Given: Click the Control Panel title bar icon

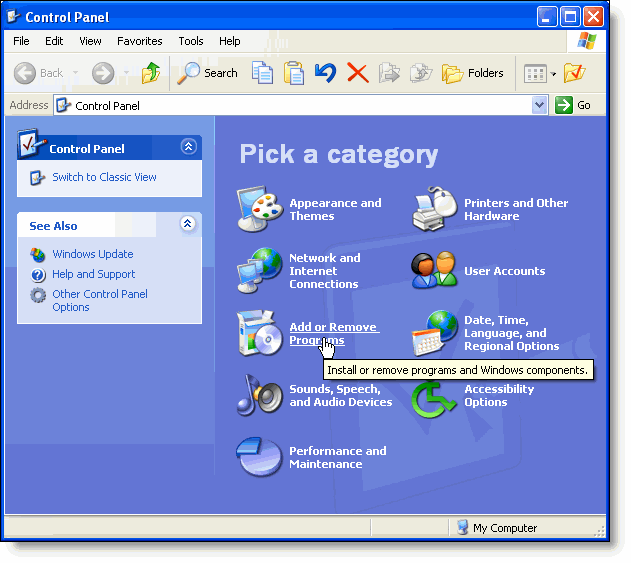Looking at the screenshot, I should click(14, 16).
